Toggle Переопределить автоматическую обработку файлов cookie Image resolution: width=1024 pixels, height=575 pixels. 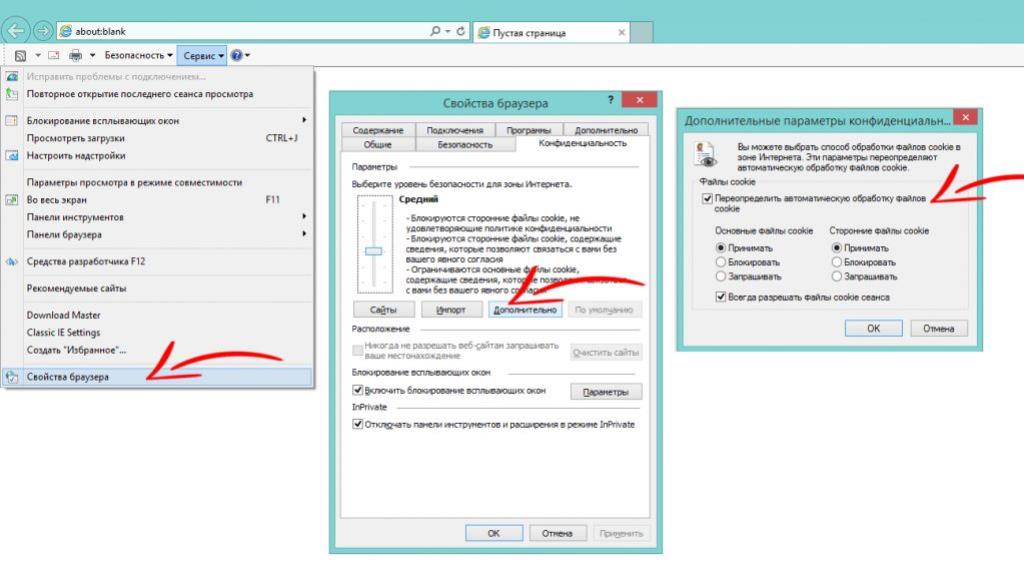click(x=707, y=198)
